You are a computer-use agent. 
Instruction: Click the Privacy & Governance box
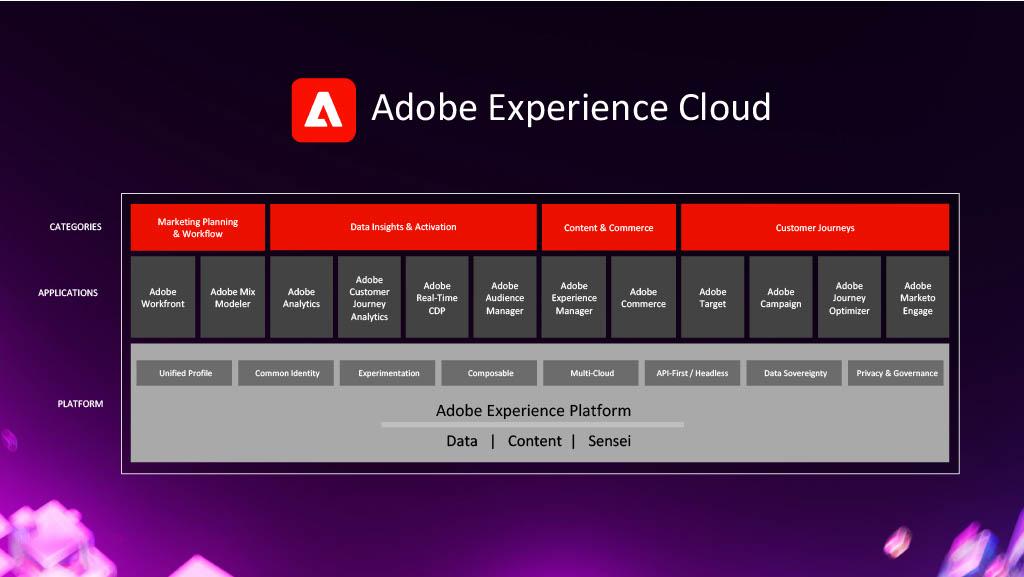pos(896,373)
